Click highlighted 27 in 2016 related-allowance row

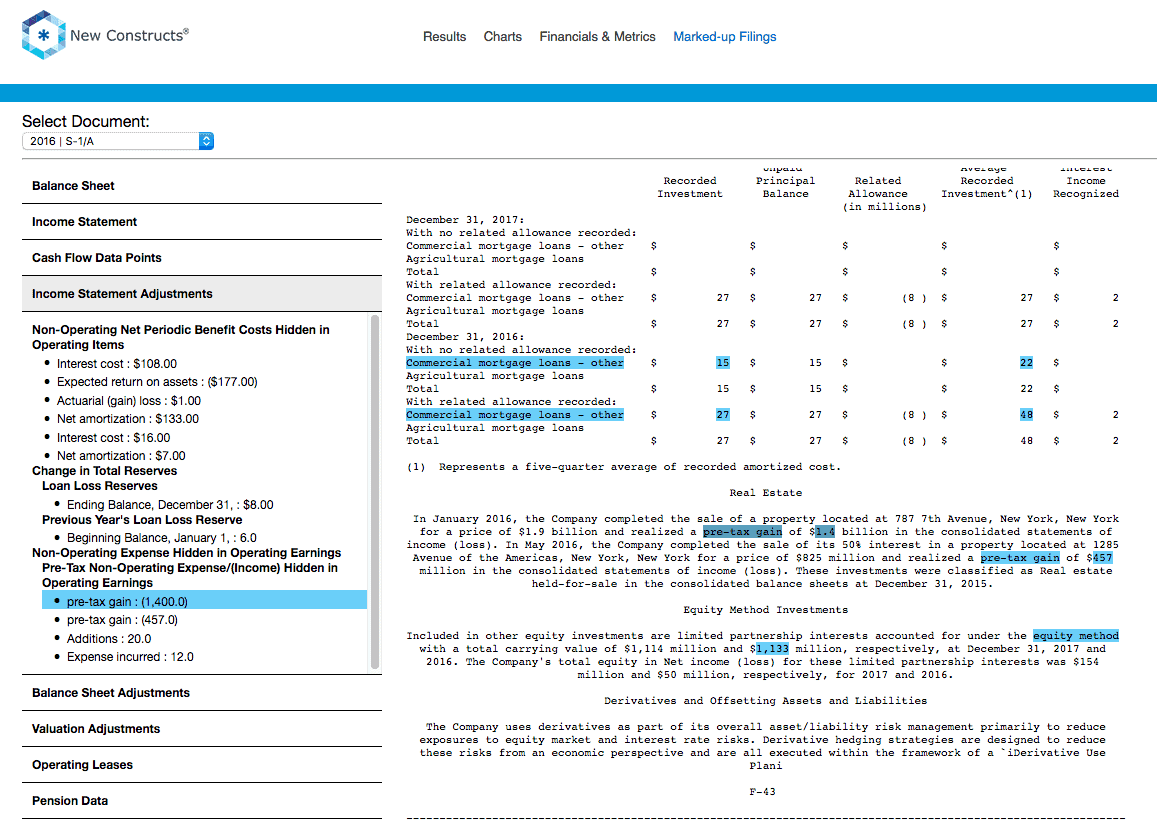pyautogui.click(x=722, y=415)
